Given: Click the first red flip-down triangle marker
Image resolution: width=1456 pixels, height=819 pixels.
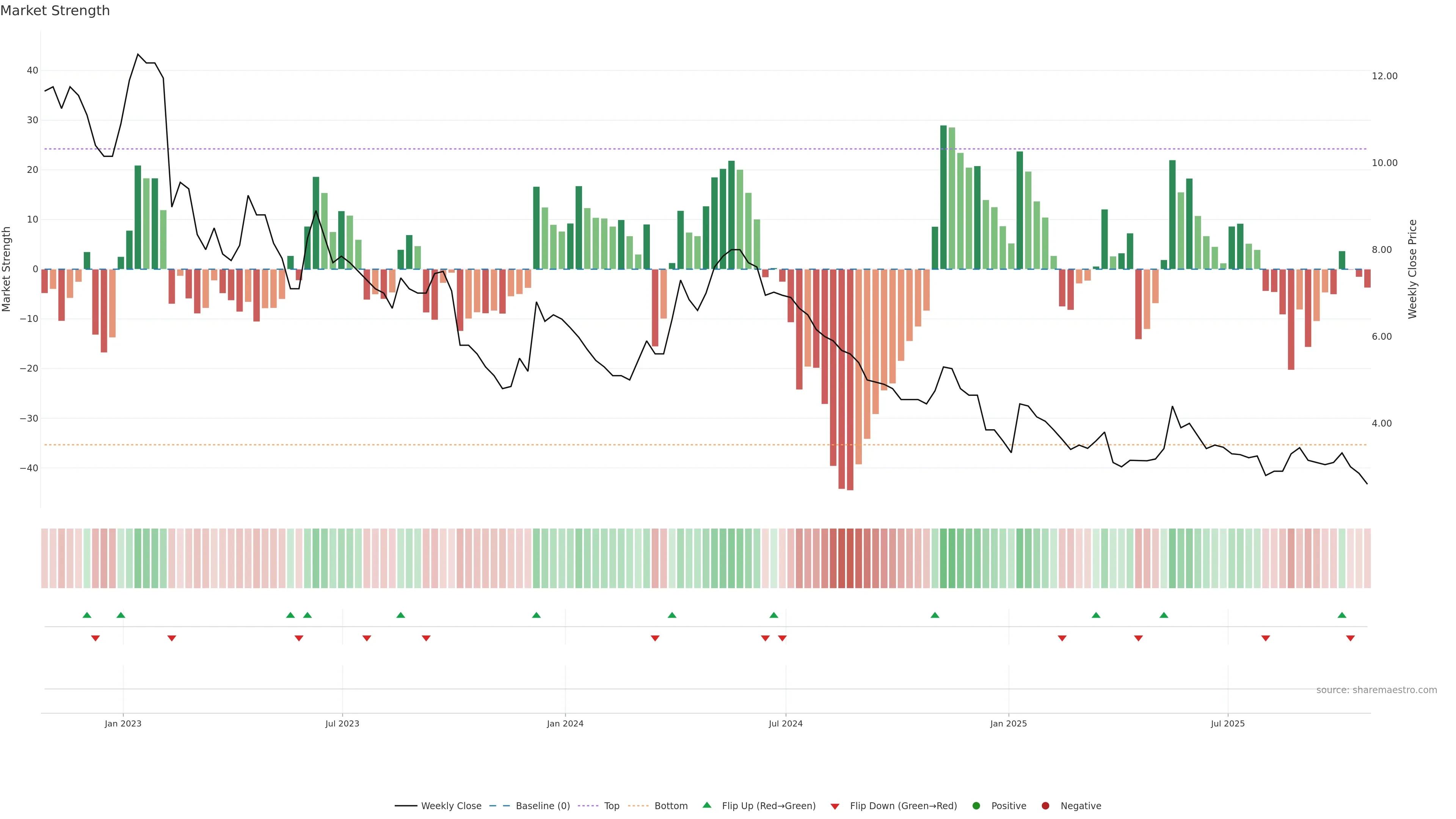Looking at the screenshot, I should [x=95, y=638].
